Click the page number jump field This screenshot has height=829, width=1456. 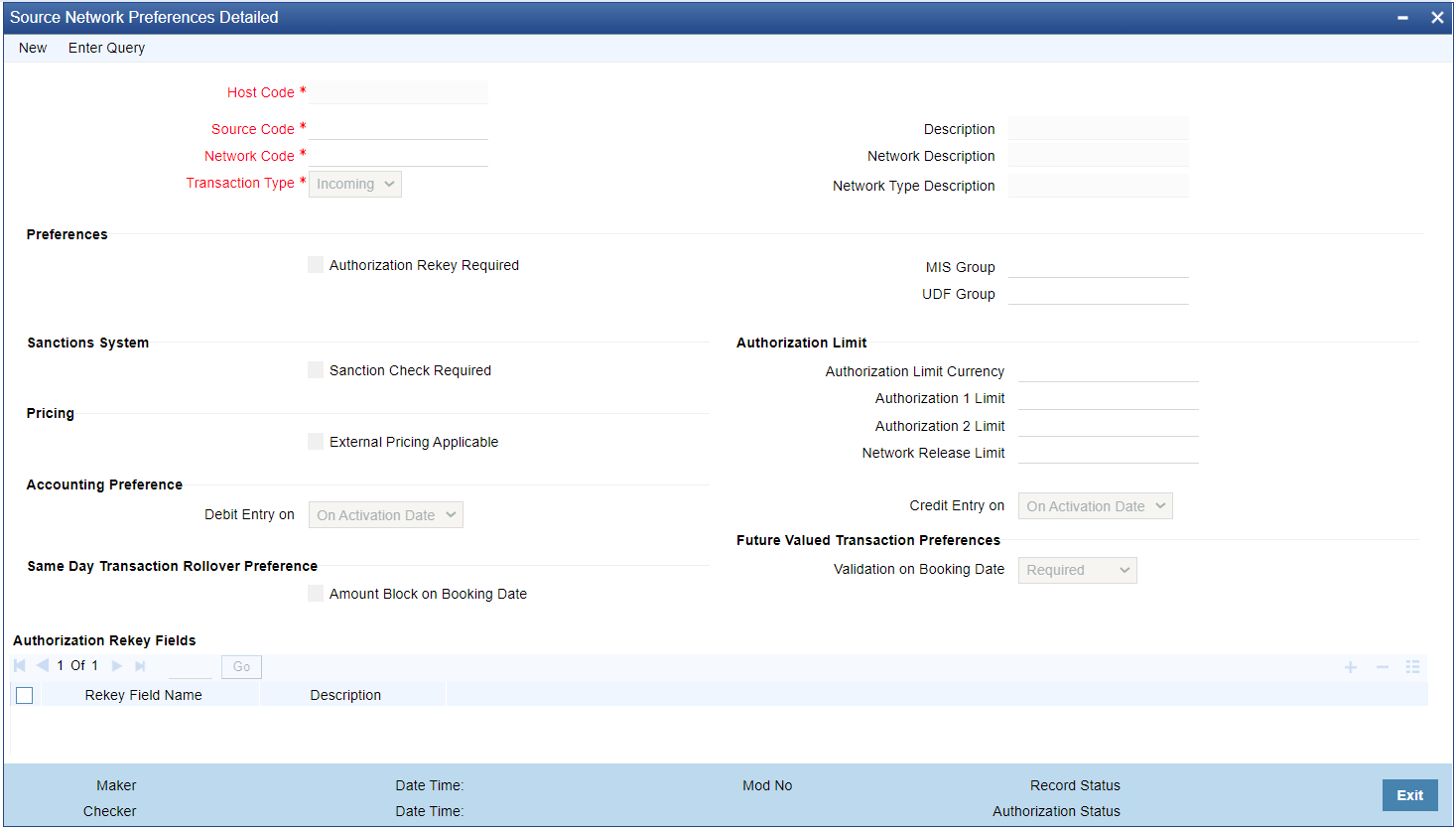tap(191, 667)
